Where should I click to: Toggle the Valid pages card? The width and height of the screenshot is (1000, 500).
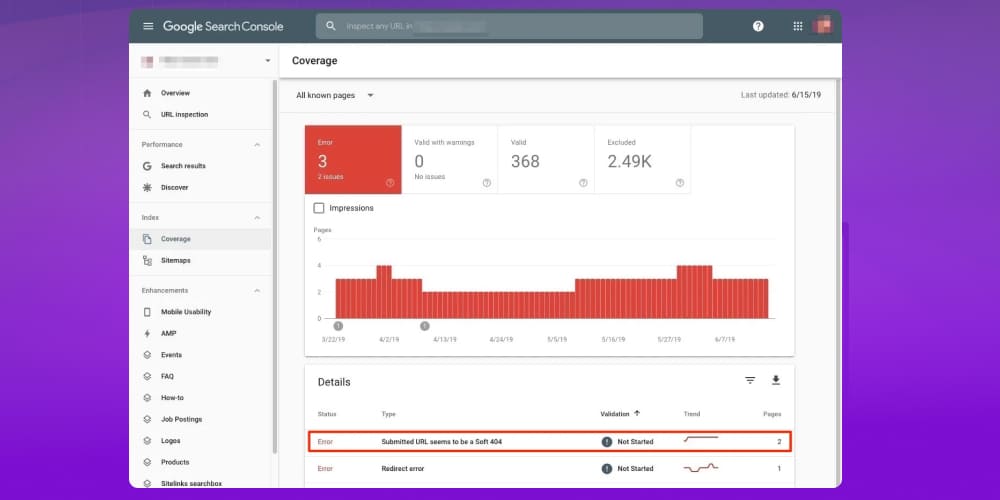click(546, 160)
